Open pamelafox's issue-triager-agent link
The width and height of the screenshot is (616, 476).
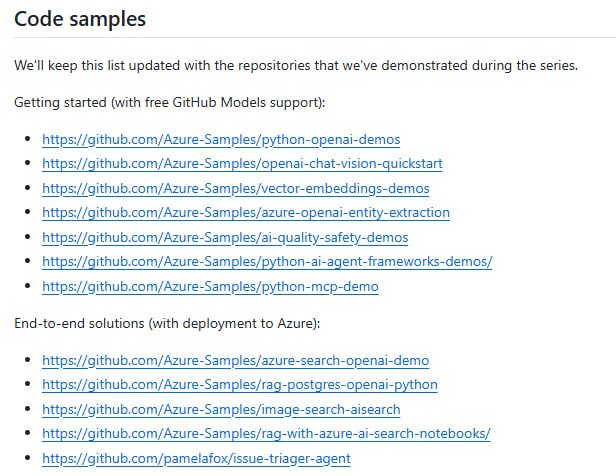pyautogui.click(x=196, y=458)
